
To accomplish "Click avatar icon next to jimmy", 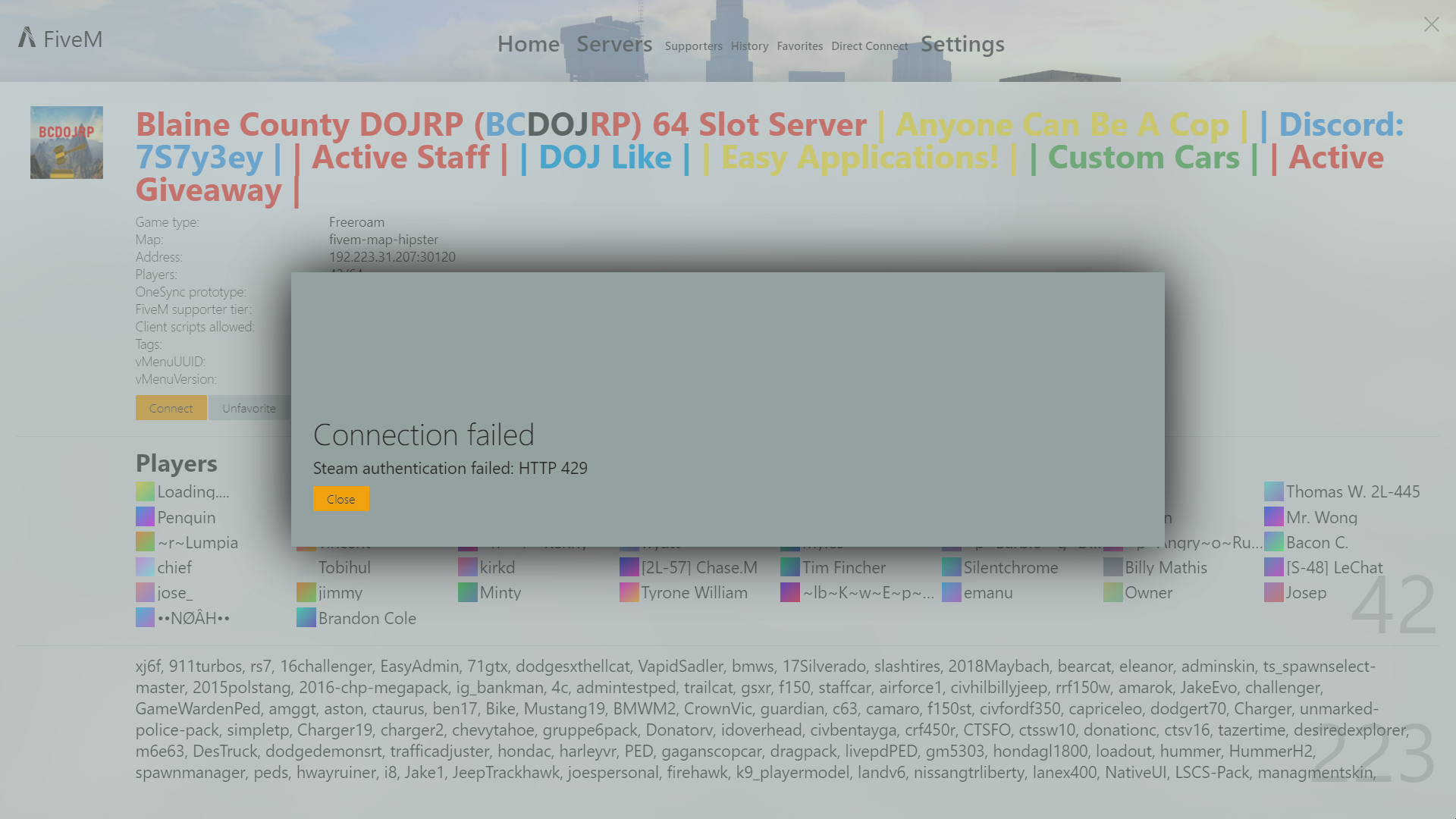I will point(306,591).
